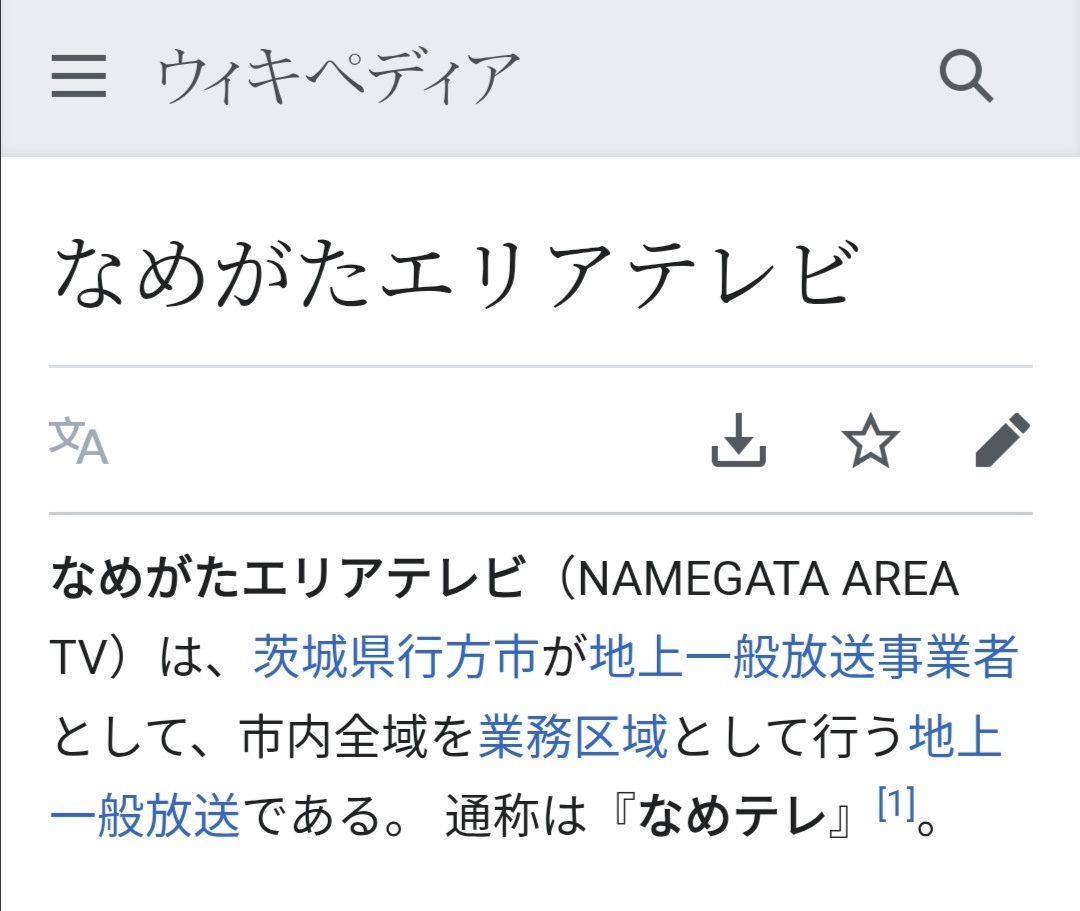
Task: Open the 業務区域 link
Action: [572, 739]
